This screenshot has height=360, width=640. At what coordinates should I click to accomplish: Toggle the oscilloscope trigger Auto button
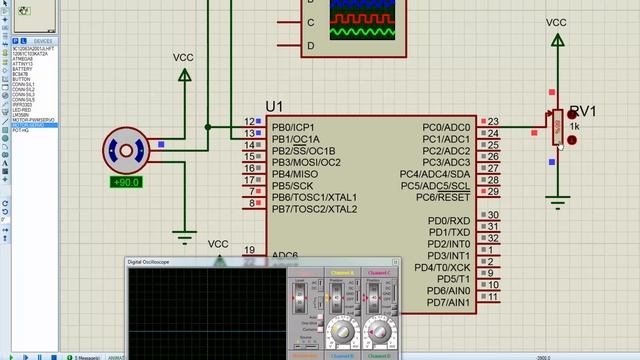[320, 317]
